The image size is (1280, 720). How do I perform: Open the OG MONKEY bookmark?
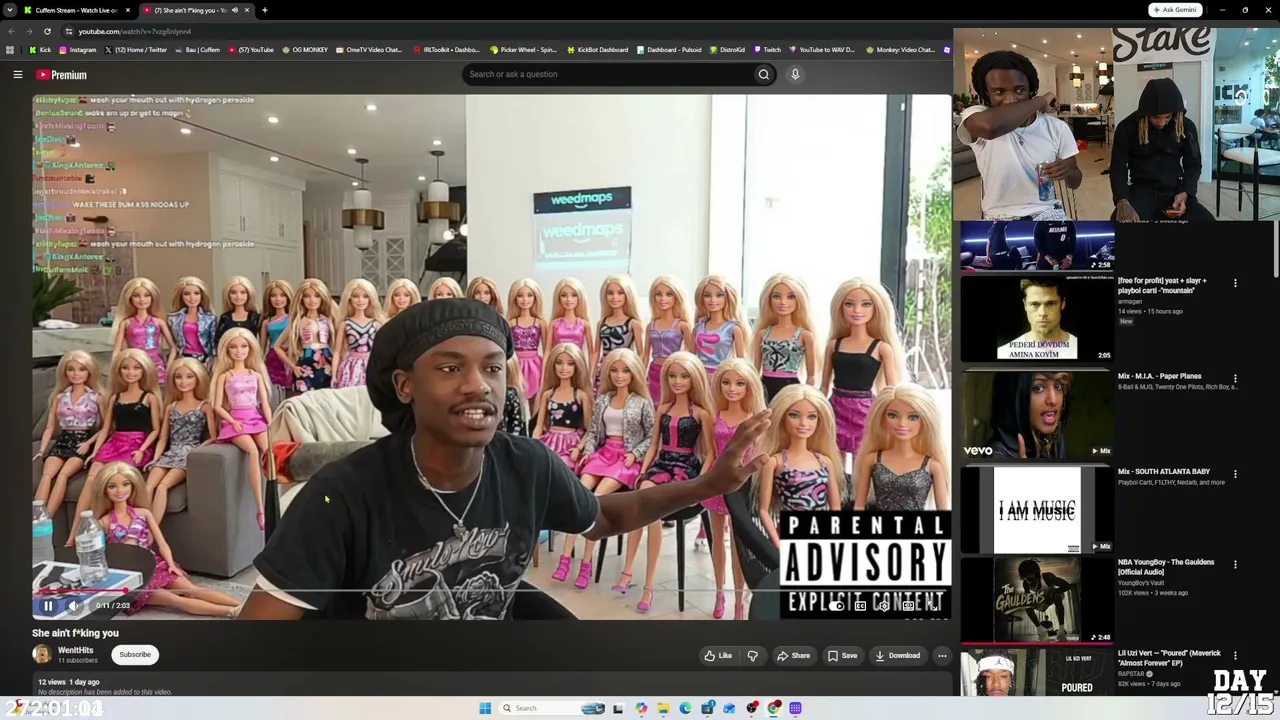pyautogui.click(x=305, y=50)
